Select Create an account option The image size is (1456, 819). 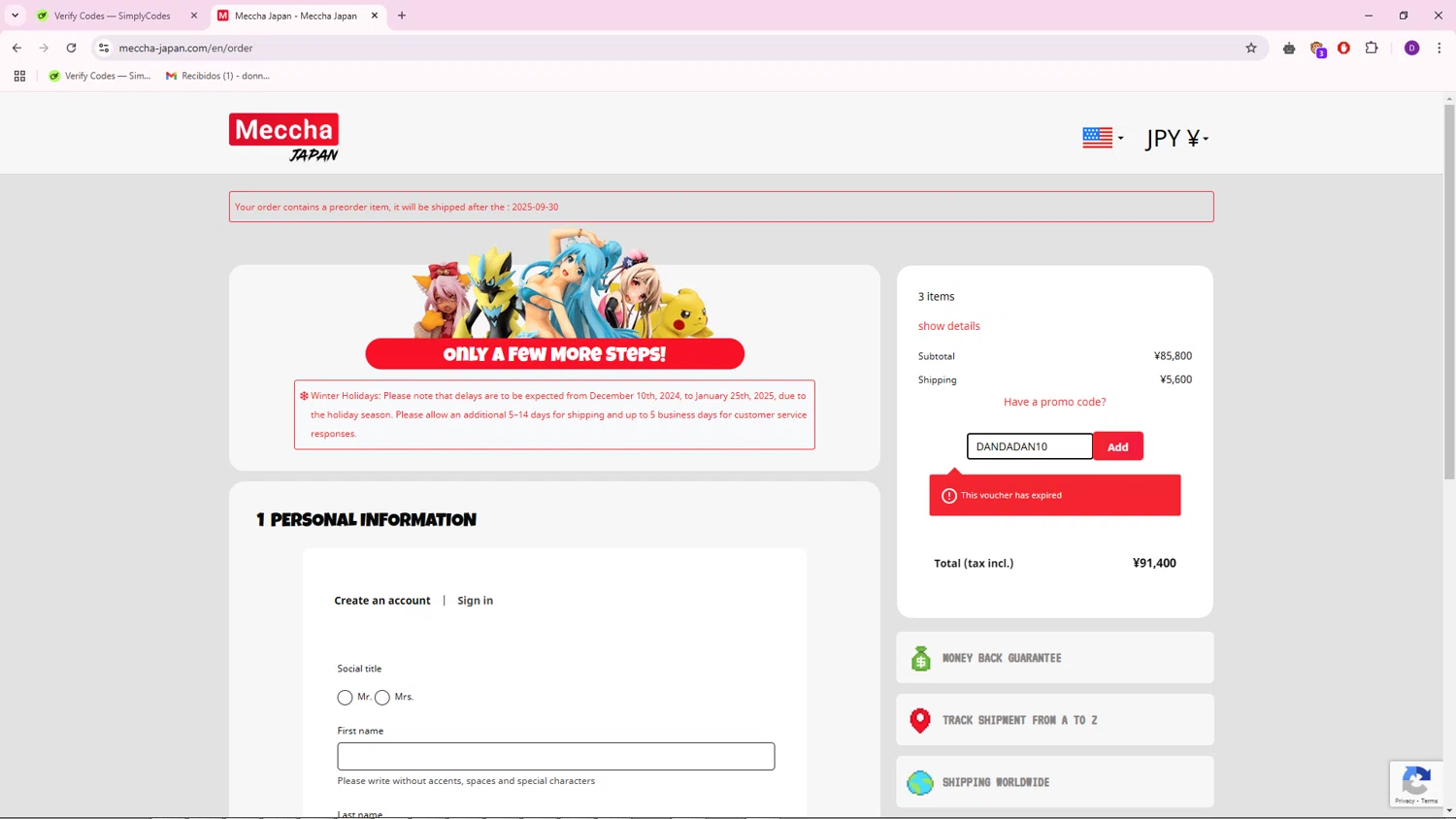(x=382, y=601)
